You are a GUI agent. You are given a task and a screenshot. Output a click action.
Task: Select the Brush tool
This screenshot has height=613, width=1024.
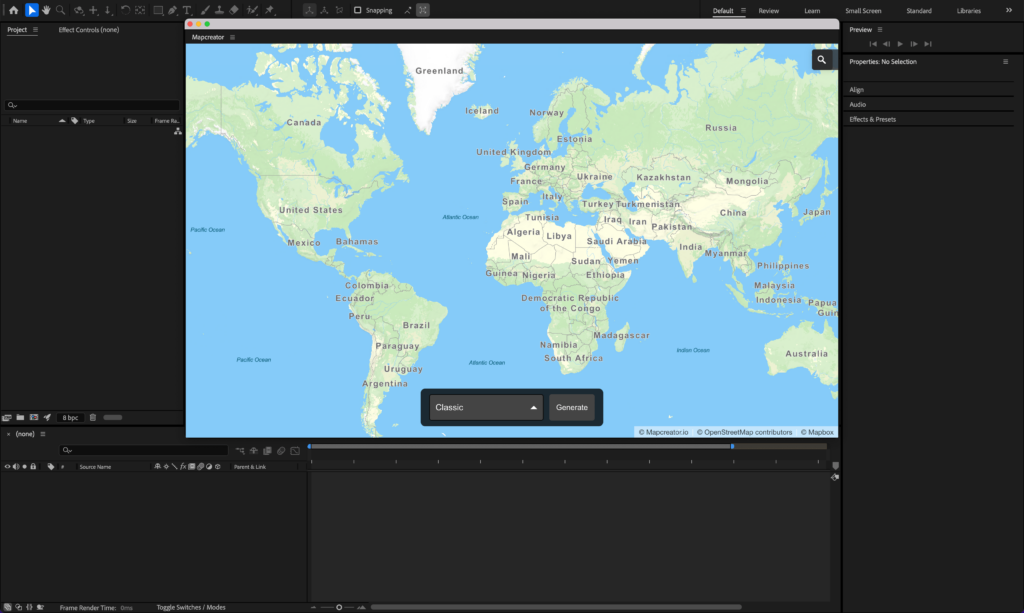205,10
